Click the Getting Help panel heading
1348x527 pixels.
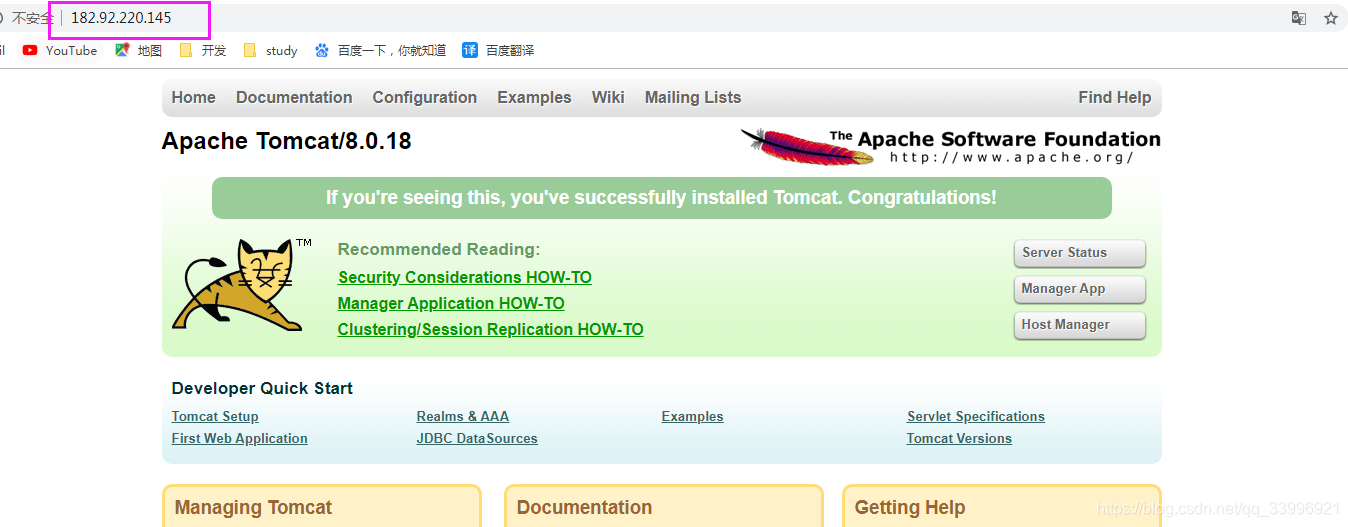pyautogui.click(x=910, y=507)
